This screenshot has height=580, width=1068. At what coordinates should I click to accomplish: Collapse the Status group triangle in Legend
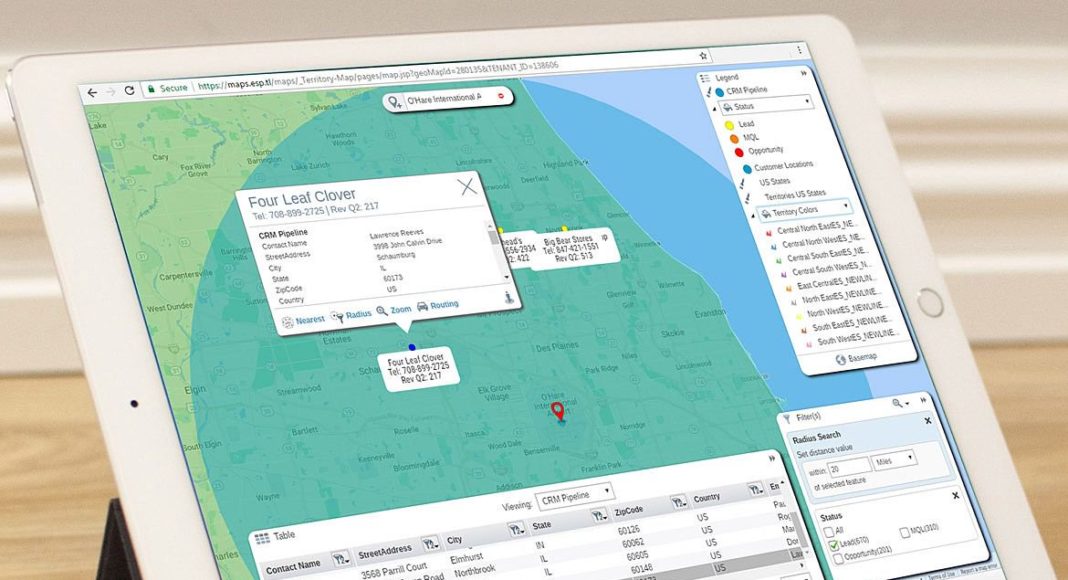pyautogui.click(x=714, y=110)
